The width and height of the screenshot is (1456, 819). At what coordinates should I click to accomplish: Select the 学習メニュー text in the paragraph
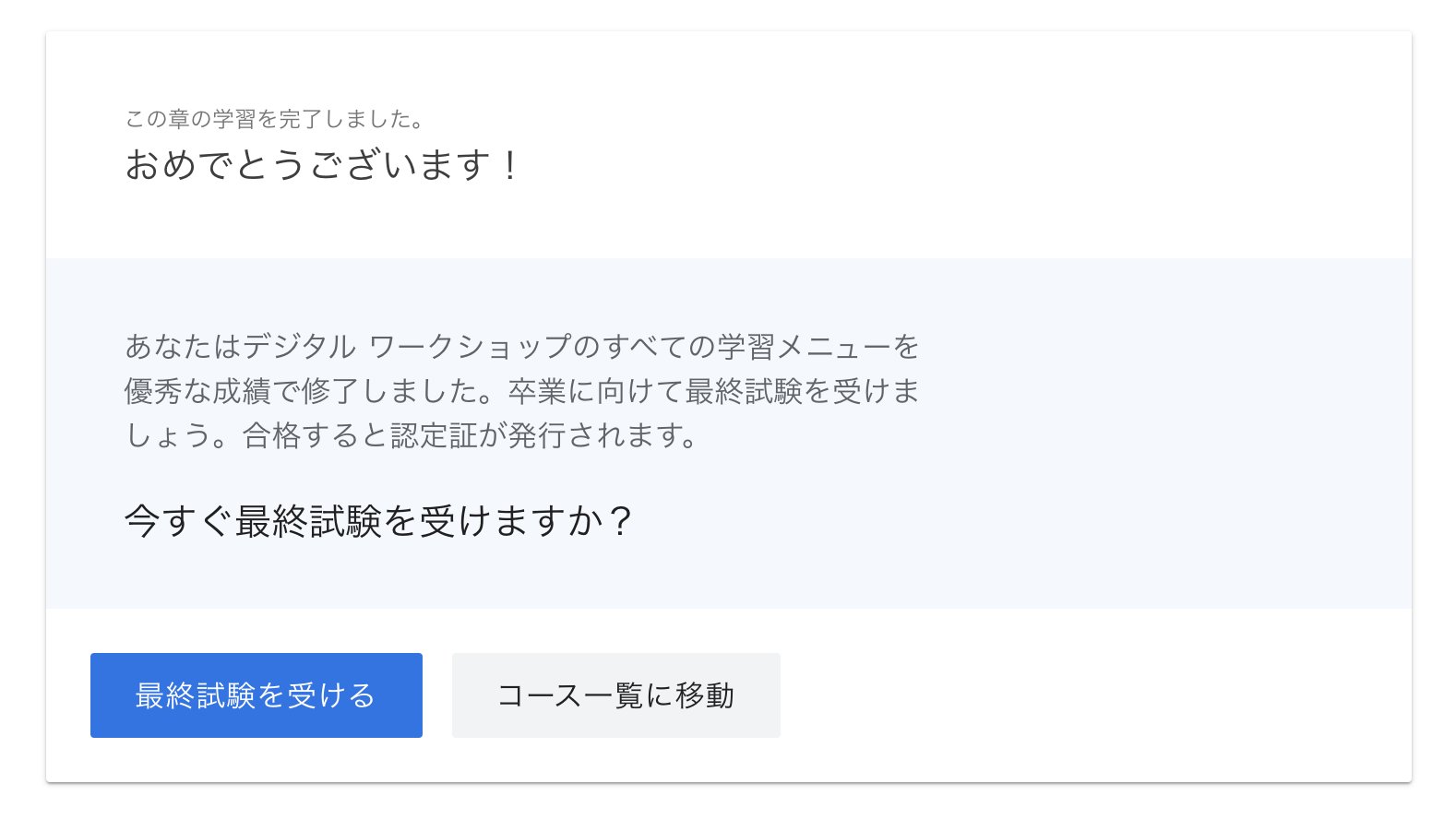pyautogui.click(x=805, y=347)
